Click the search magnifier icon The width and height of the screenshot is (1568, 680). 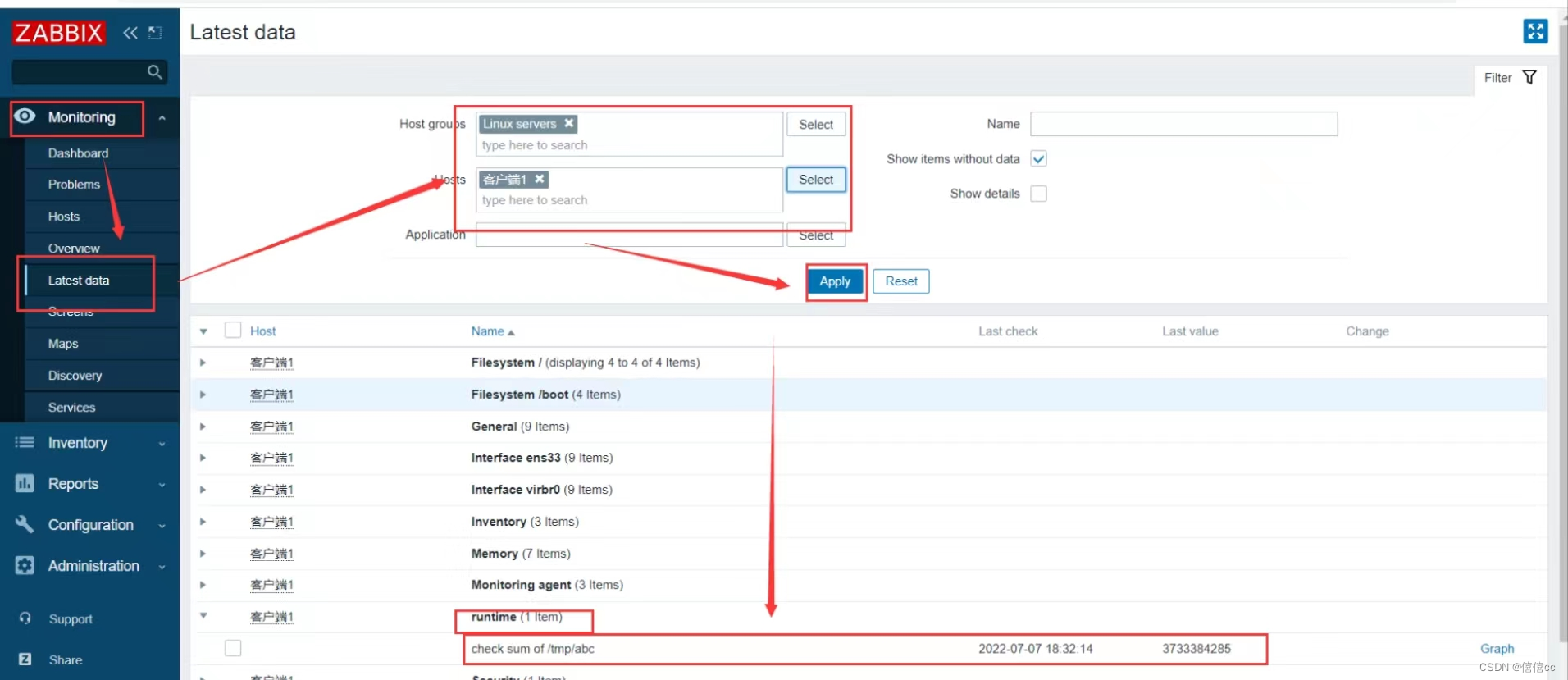(x=154, y=72)
